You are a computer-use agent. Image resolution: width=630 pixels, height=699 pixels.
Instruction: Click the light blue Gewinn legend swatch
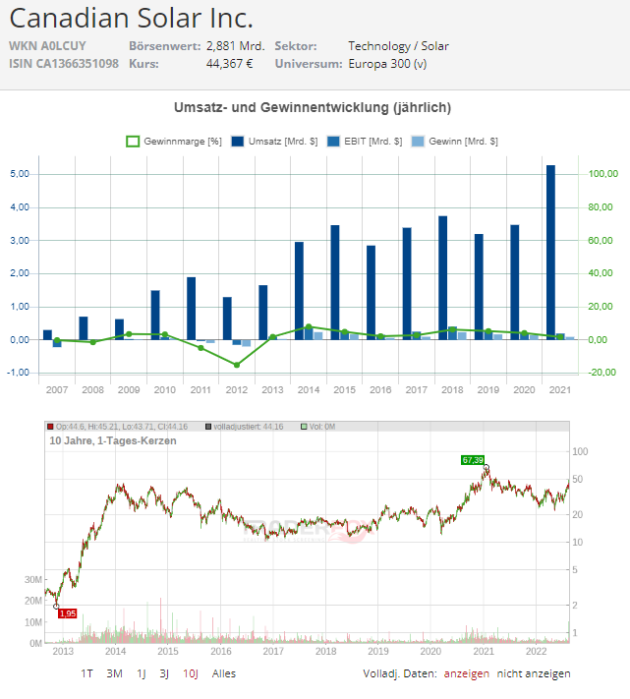(418, 142)
